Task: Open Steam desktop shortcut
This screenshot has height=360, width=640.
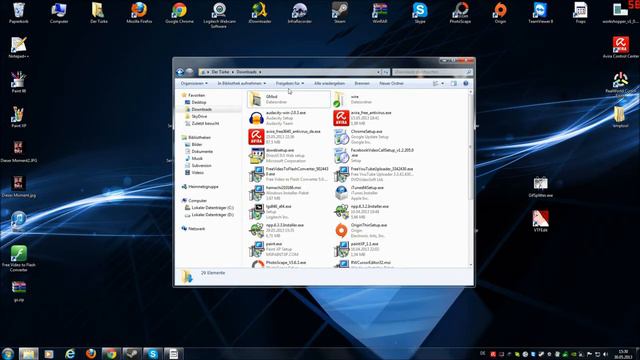Action: pyautogui.click(x=340, y=13)
